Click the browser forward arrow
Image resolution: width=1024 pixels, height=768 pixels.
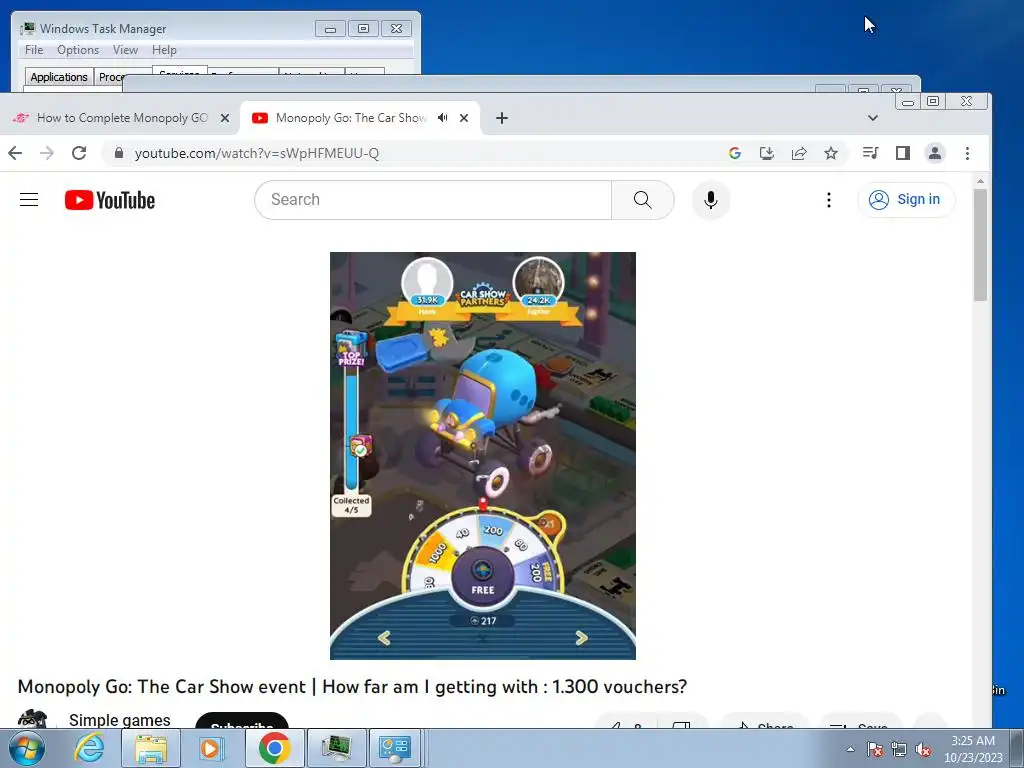point(47,153)
